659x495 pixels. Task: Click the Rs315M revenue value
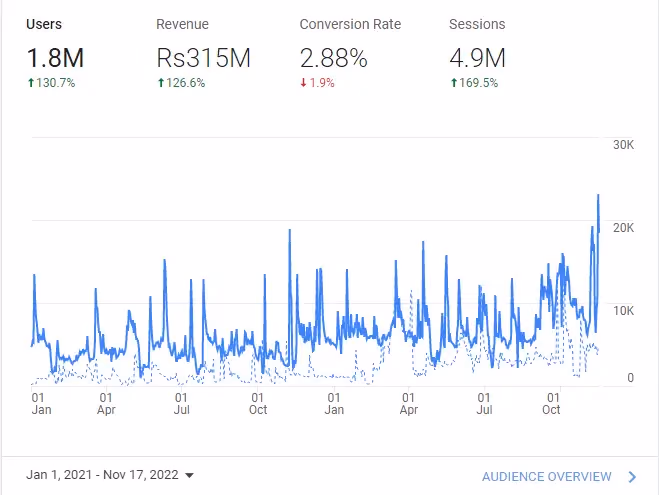(x=203, y=58)
